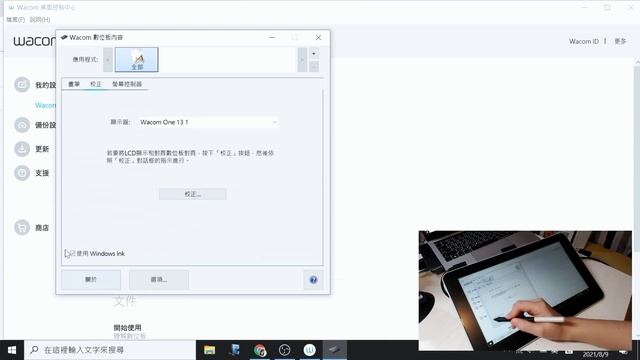Click the 關於 button
Image resolution: width=640 pixels, height=360 pixels.
point(91,280)
